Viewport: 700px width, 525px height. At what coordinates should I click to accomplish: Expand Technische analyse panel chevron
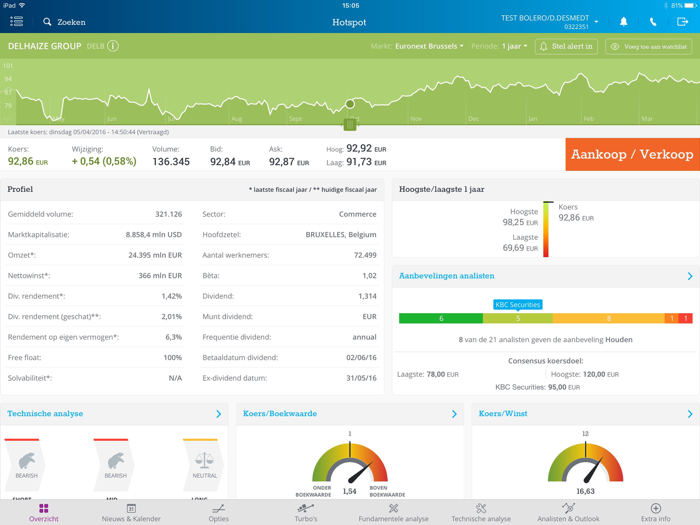point(218,414)
